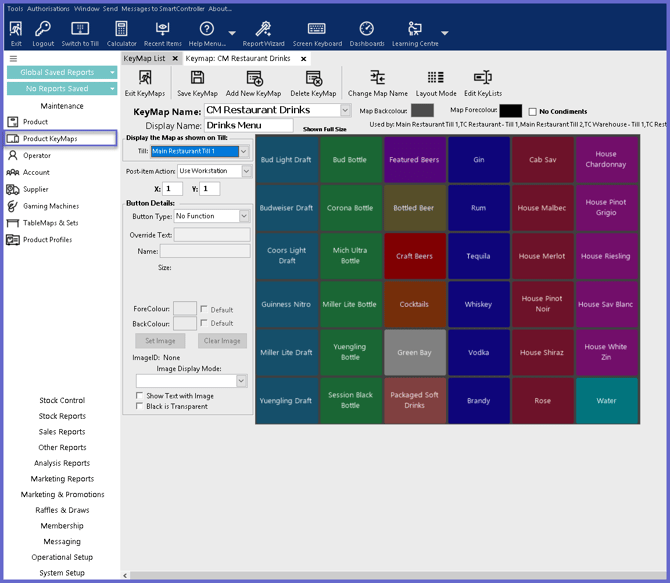Screen dimensions: 670x583
Task: Enable the No Condiments checkbox
Action: (533, 112)
